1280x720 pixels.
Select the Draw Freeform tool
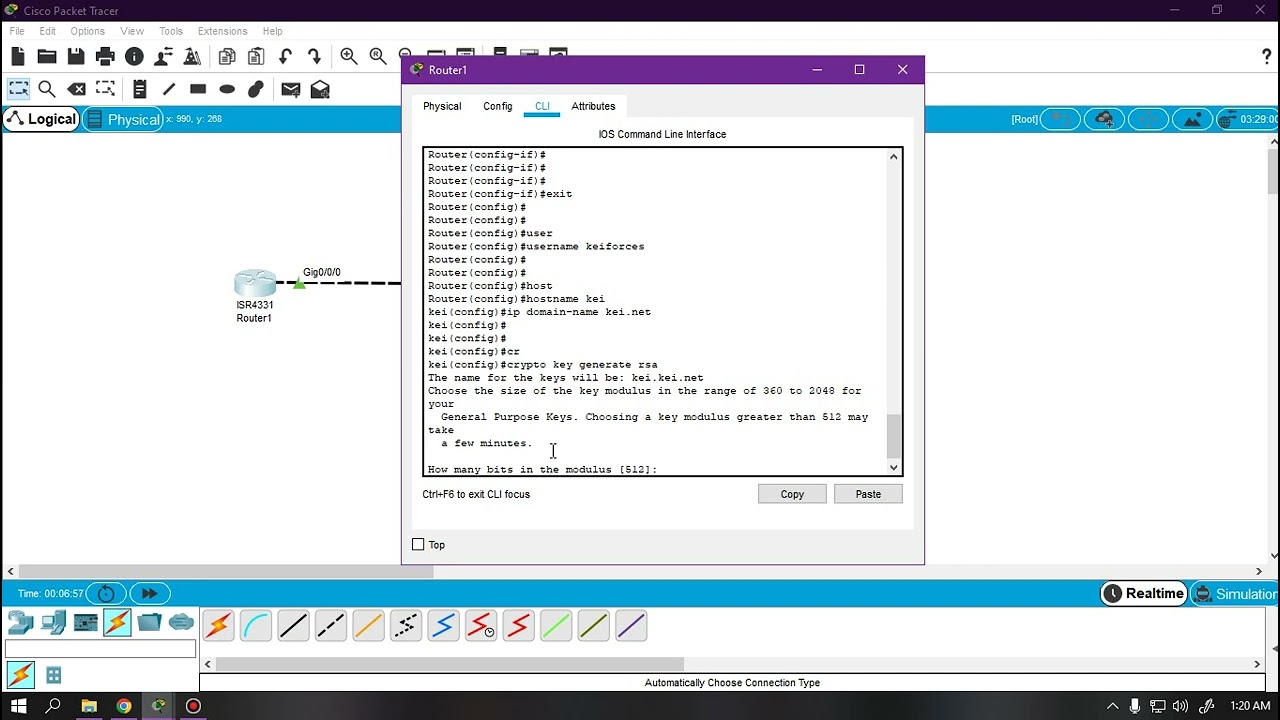point(256,90)
